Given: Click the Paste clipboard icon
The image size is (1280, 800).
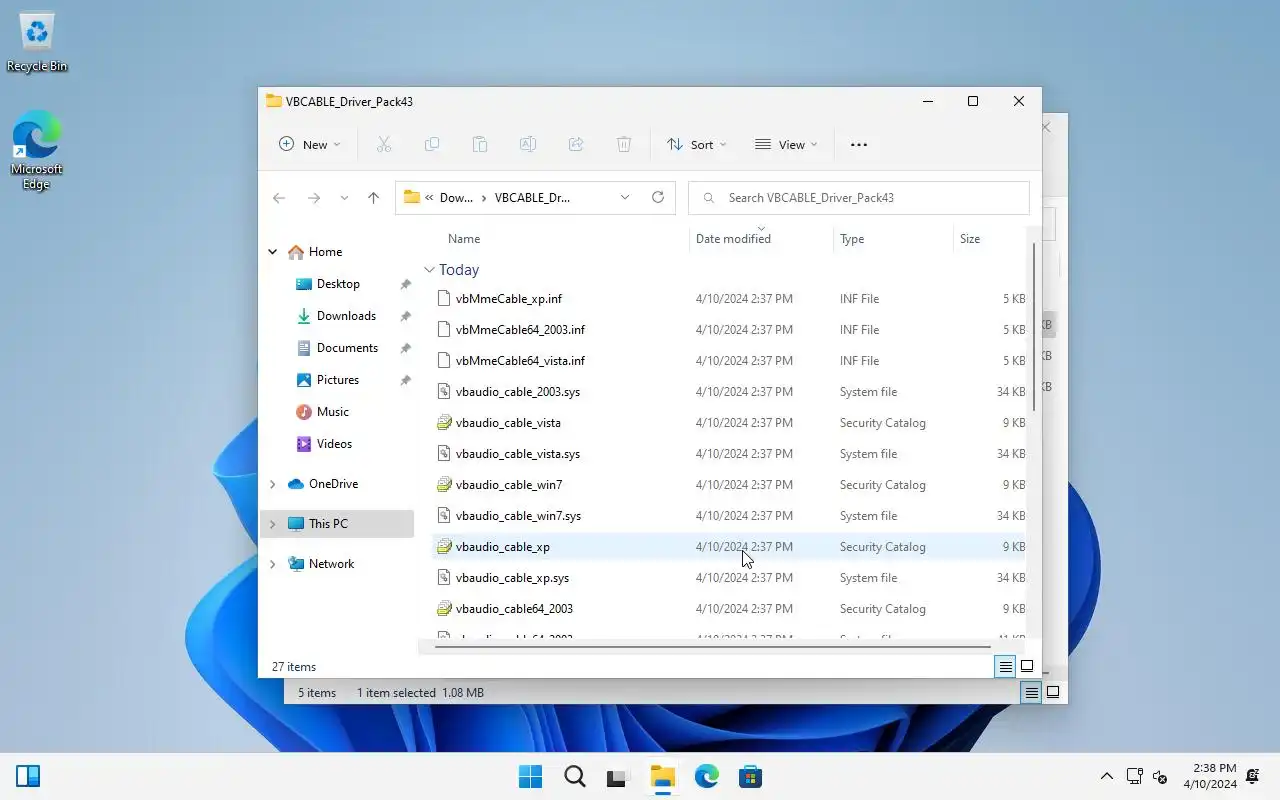Looking at the screenshot, I should click(x=480, y=144).
